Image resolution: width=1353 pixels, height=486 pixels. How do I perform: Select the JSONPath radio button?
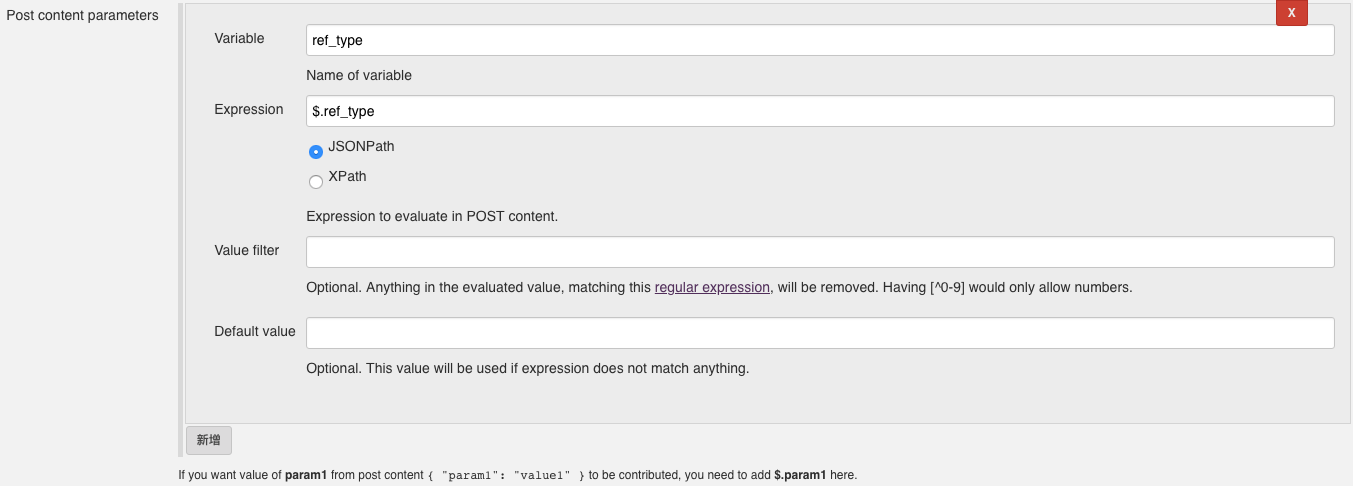316,152
